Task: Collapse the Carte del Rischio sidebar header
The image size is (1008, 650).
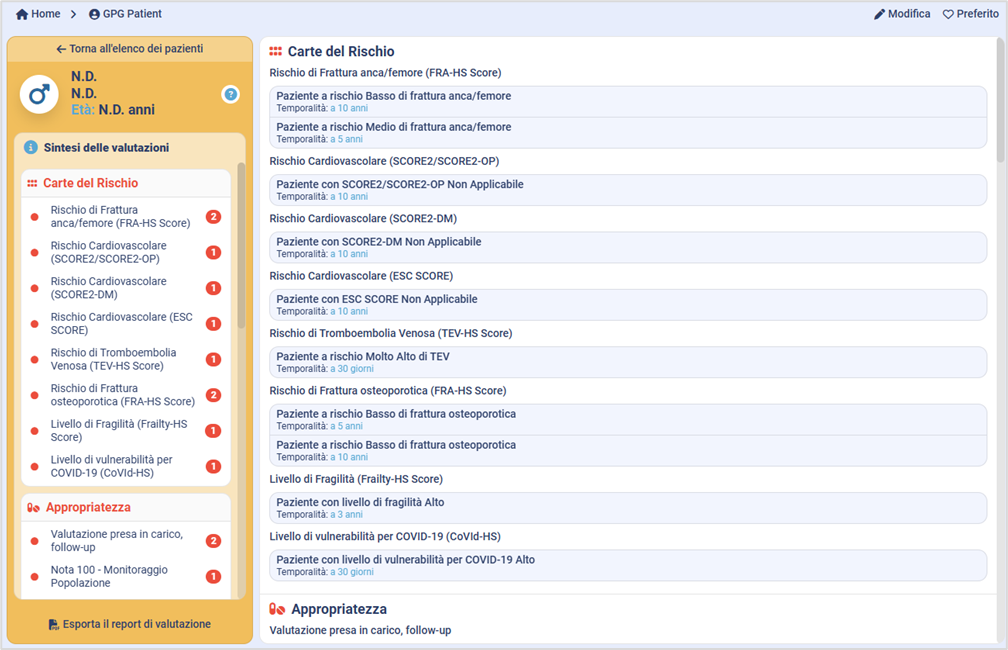Action: [x=90, y=184]
